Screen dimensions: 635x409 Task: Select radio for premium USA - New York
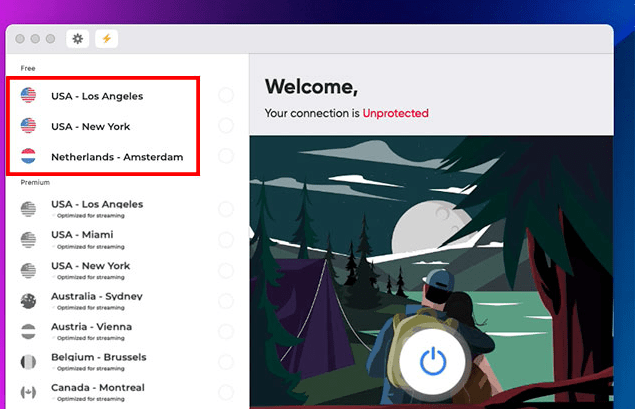pyautogui.click(x=226, y=271)
